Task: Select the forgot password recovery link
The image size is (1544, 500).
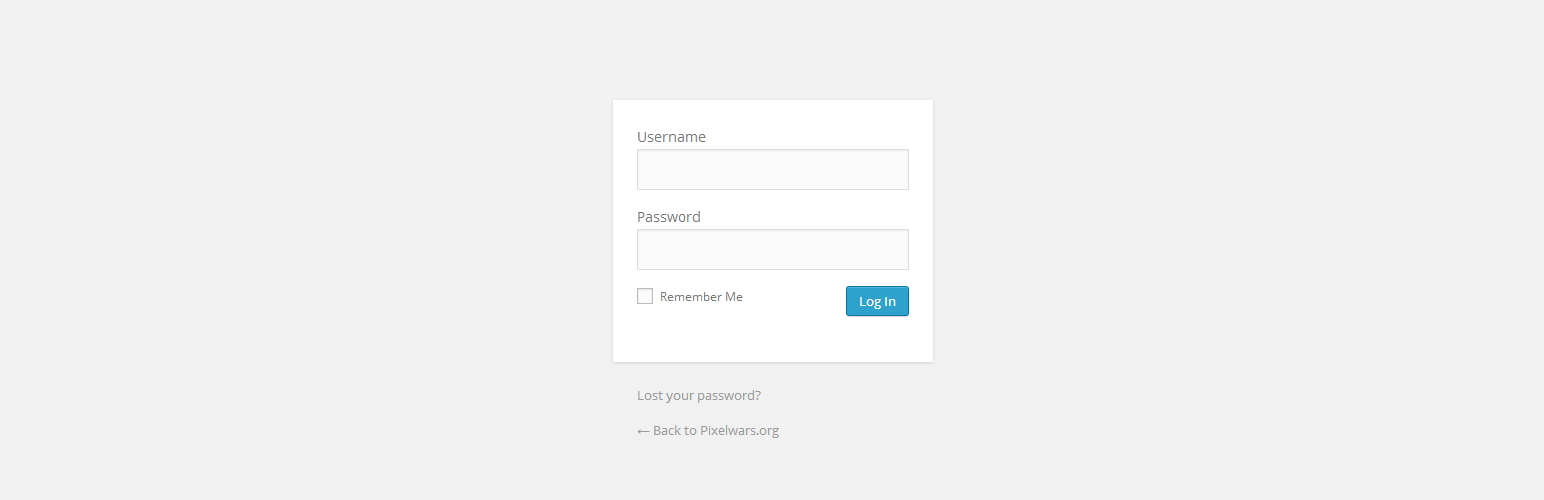Action: click(699, 395)
